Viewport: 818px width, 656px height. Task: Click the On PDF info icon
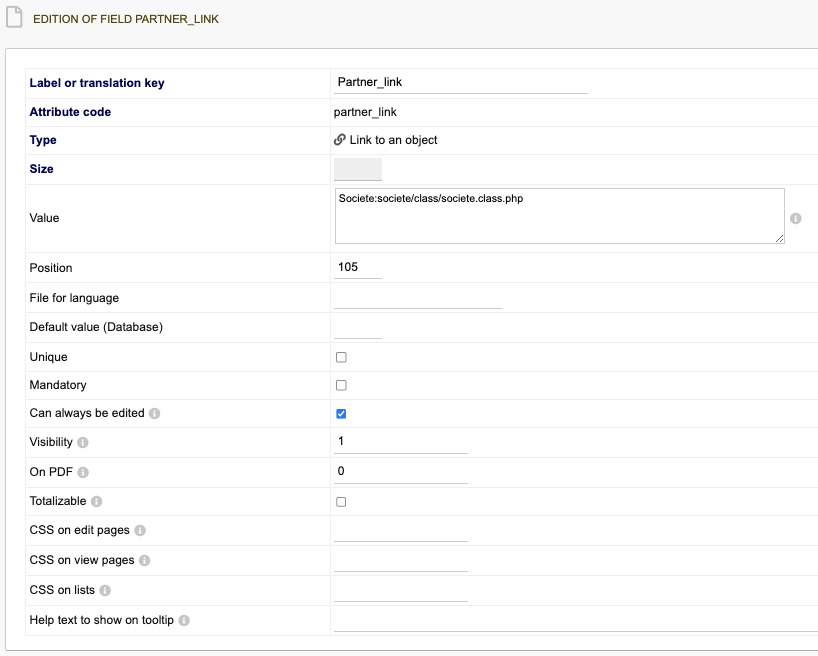click(83, 472)
